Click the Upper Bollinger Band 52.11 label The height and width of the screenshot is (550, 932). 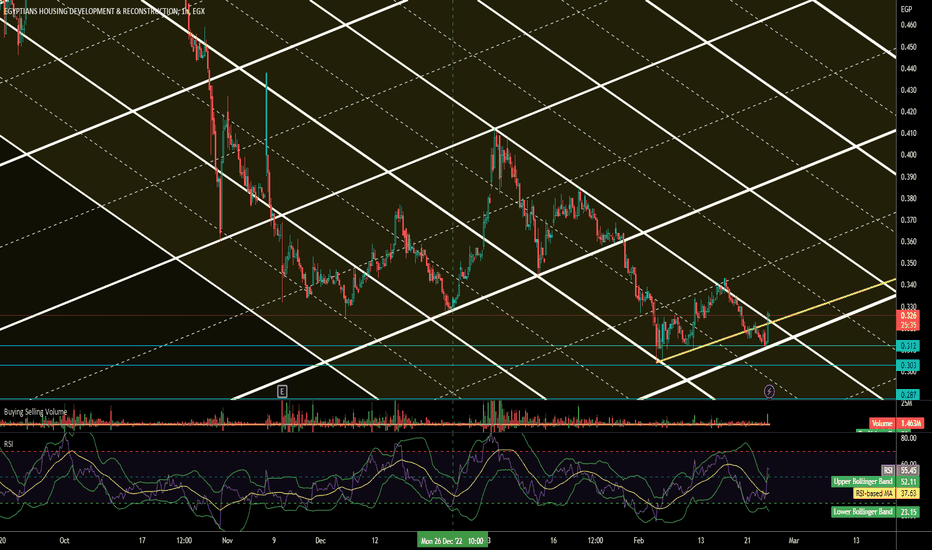pos(875,481)
